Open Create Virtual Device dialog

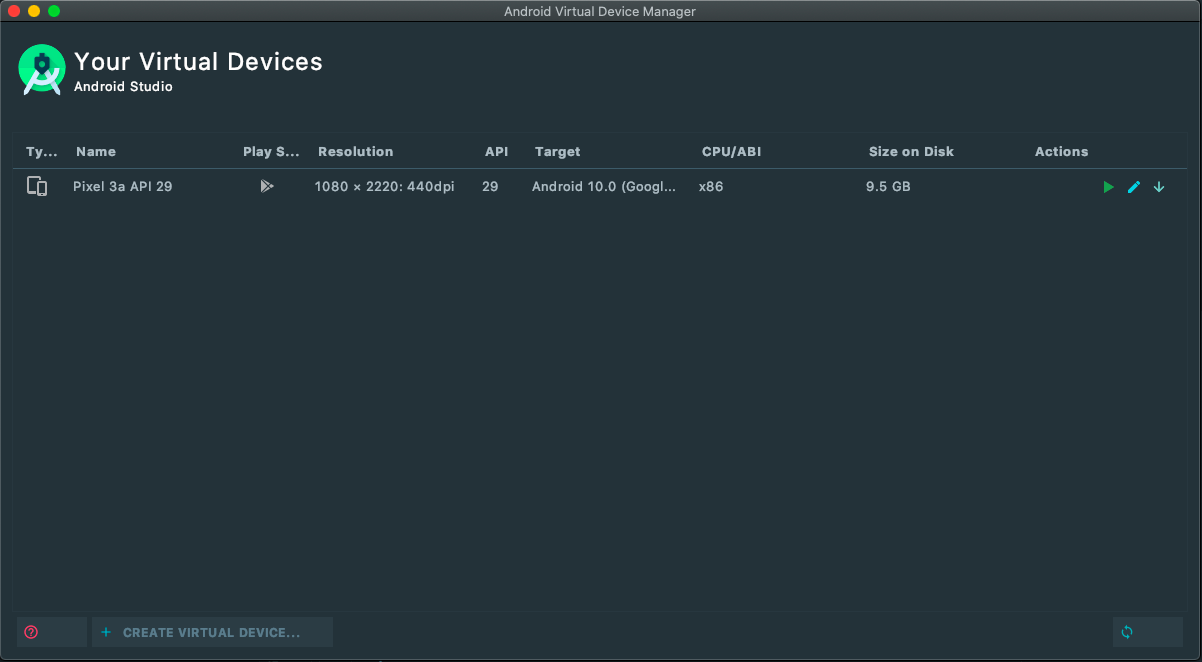[212, 632]
